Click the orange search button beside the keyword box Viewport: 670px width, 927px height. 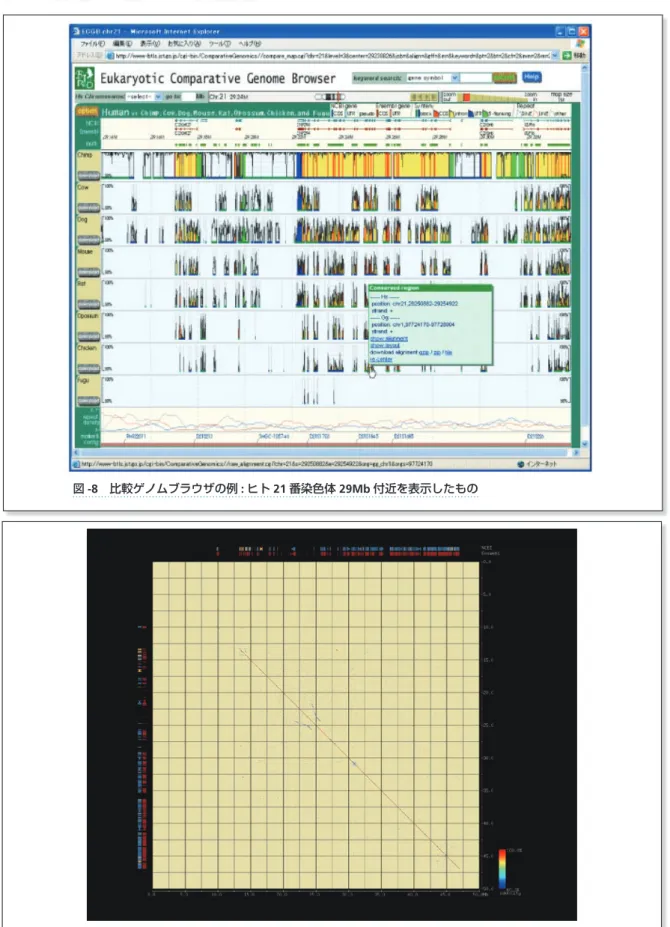(x=504, y=78)
